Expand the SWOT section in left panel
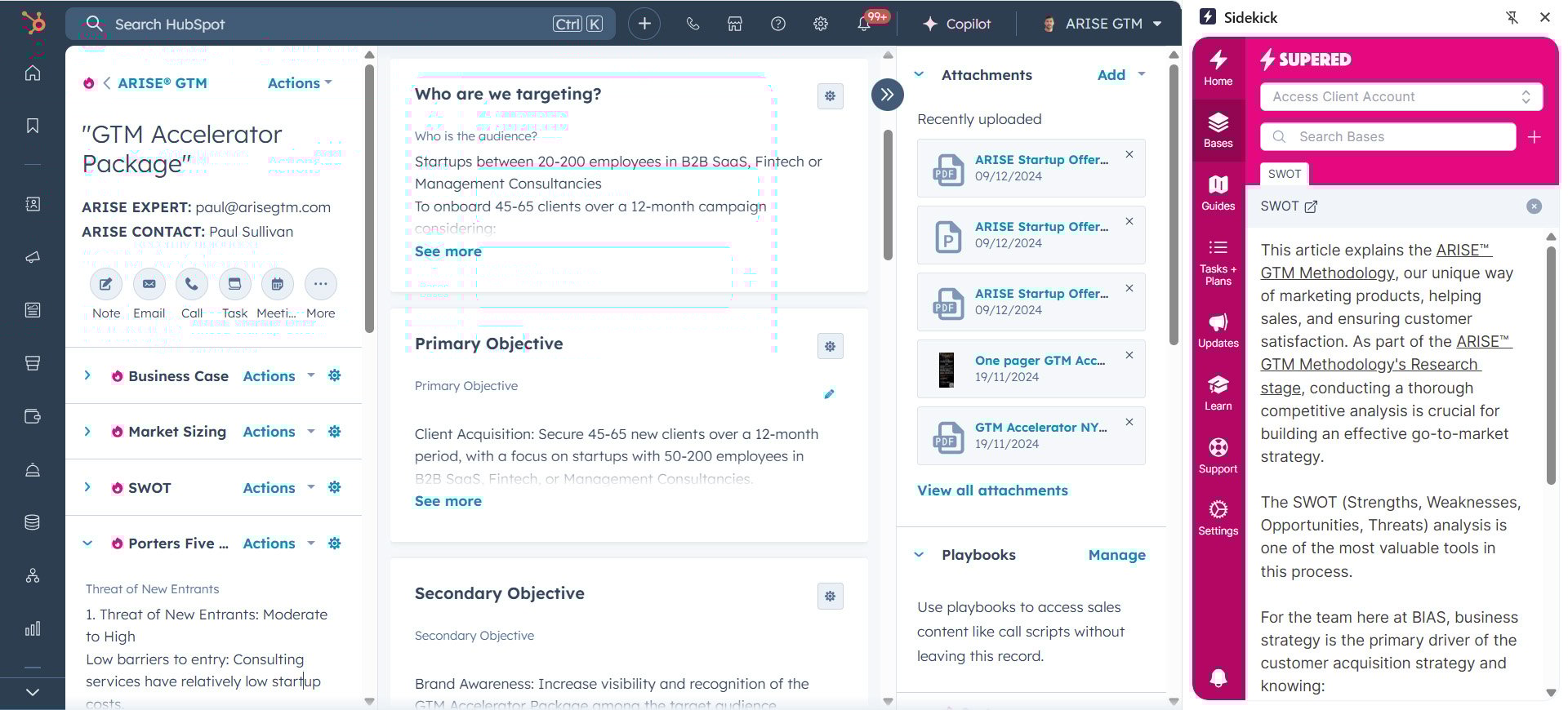 tap(87, 487)
